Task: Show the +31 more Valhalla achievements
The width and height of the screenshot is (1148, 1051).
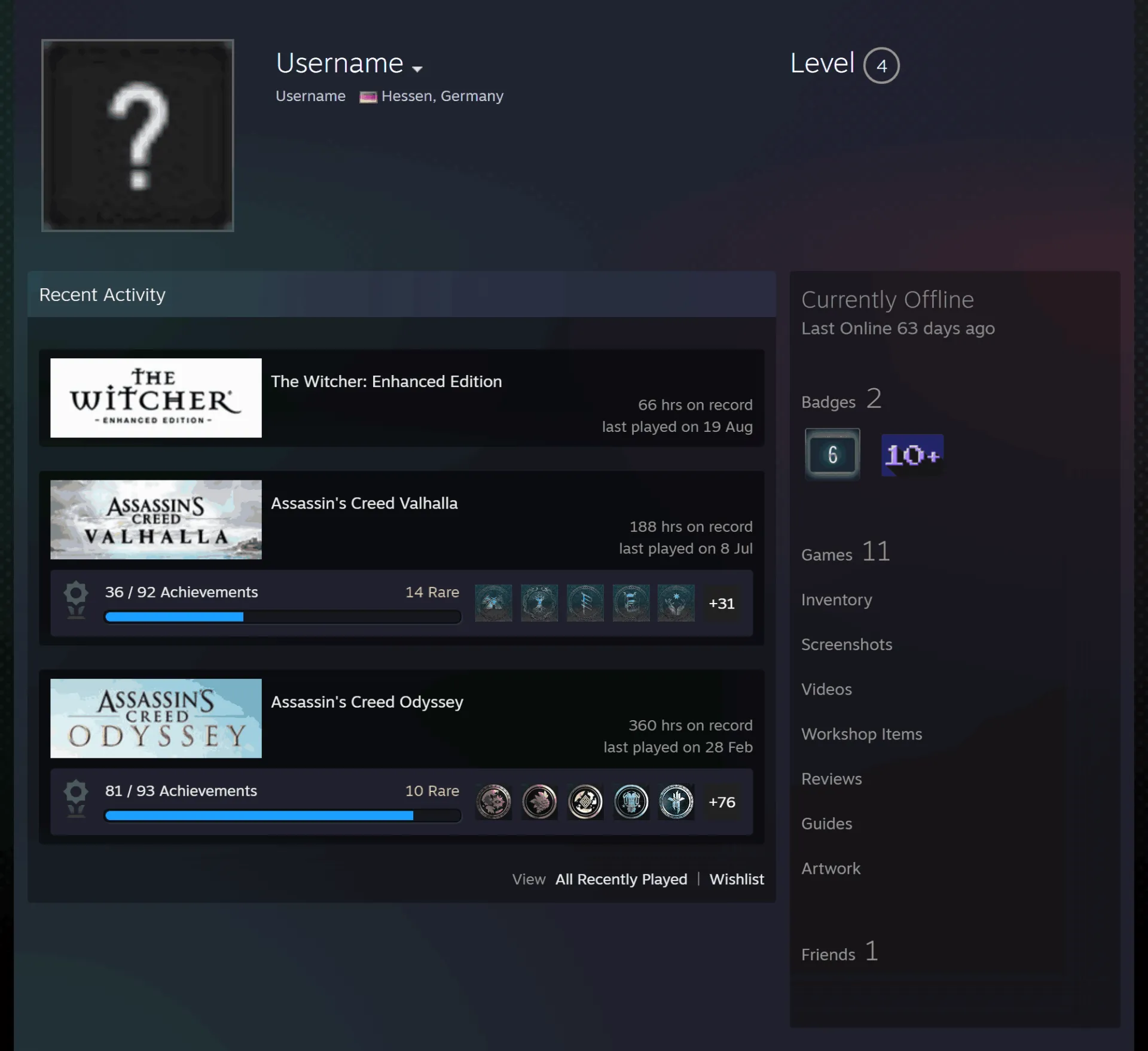Action: 722,604
